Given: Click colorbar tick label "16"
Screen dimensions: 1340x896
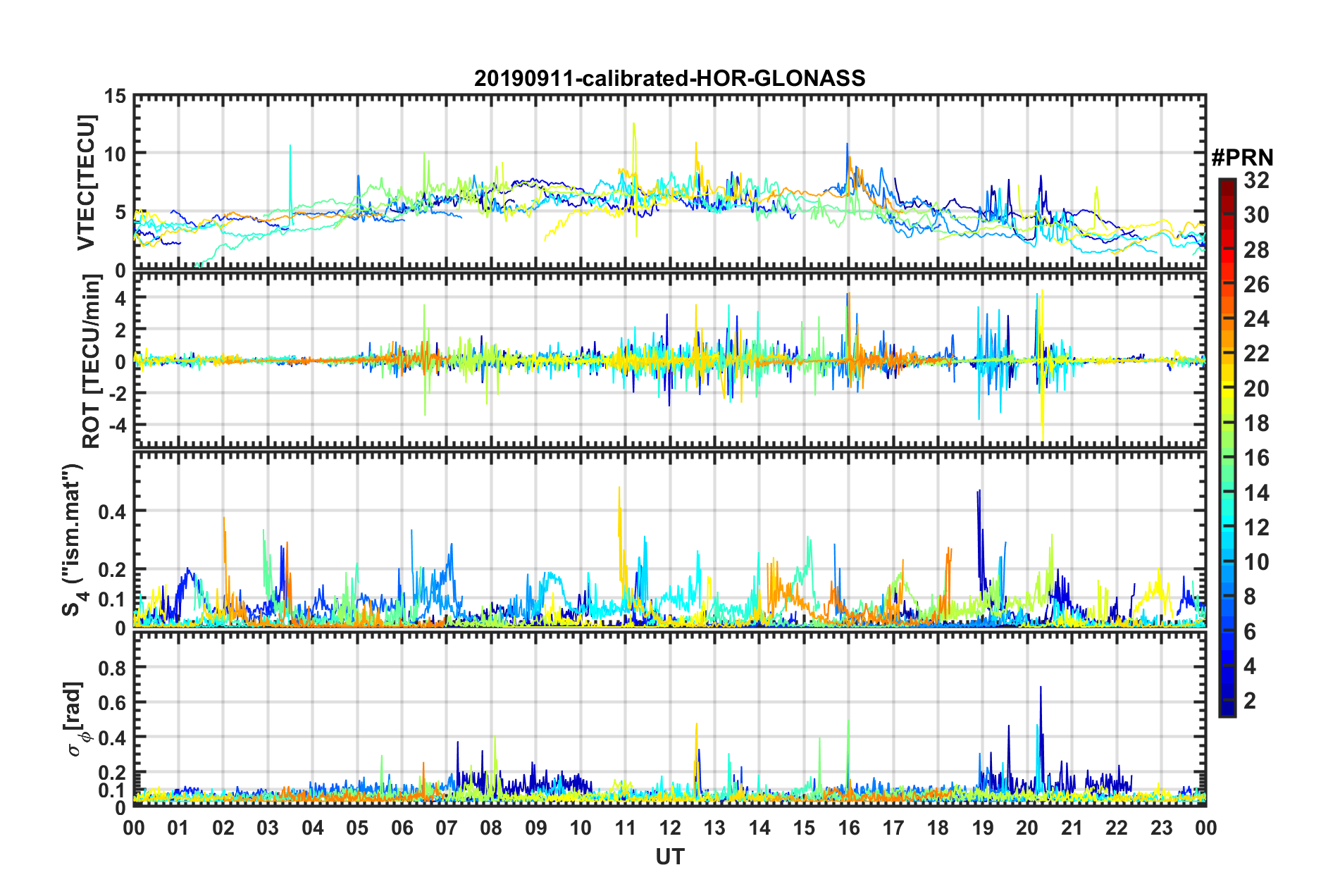Looking at the screenshot, I should coord(1256,459).
